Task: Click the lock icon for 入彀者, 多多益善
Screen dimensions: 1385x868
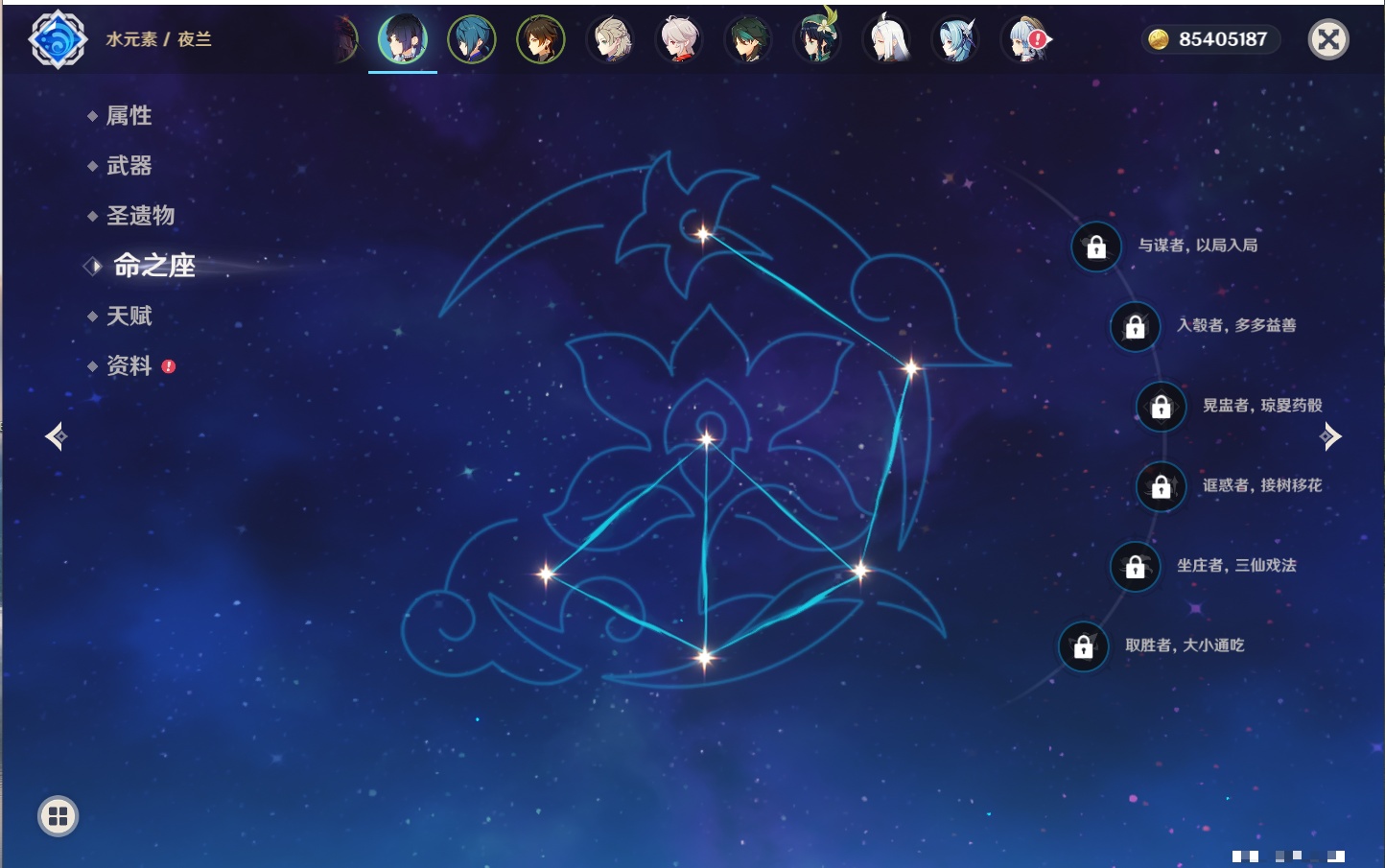Action: point(1136,327)
